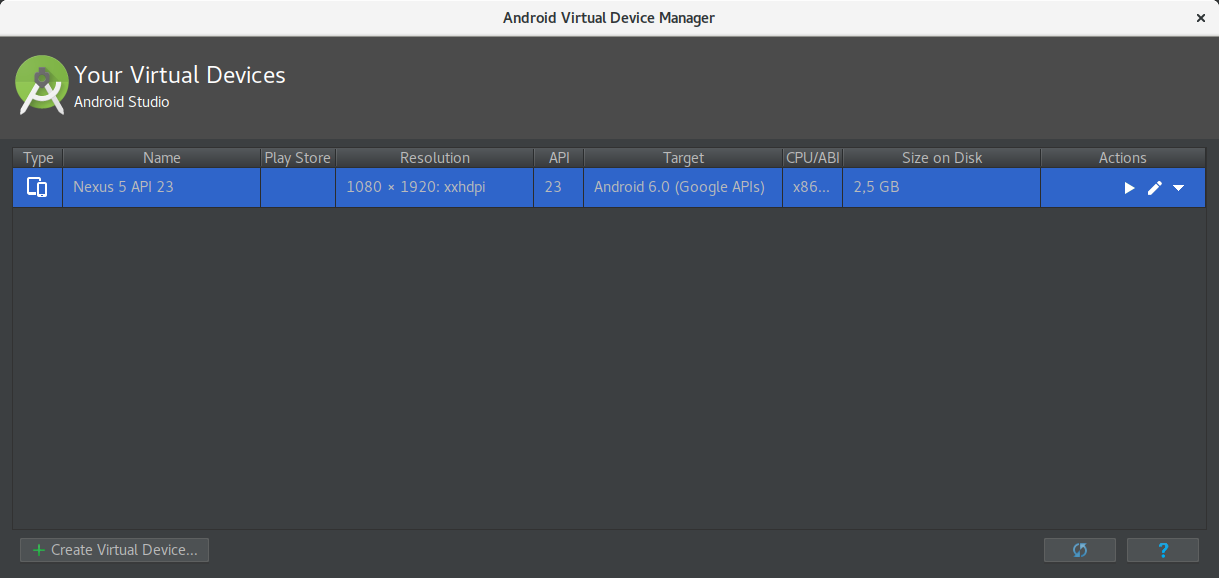Click the '1080 × 1920: xxhdpi' resolution cell
This screenshot has height=578, width=1219.
pos(435,187)
